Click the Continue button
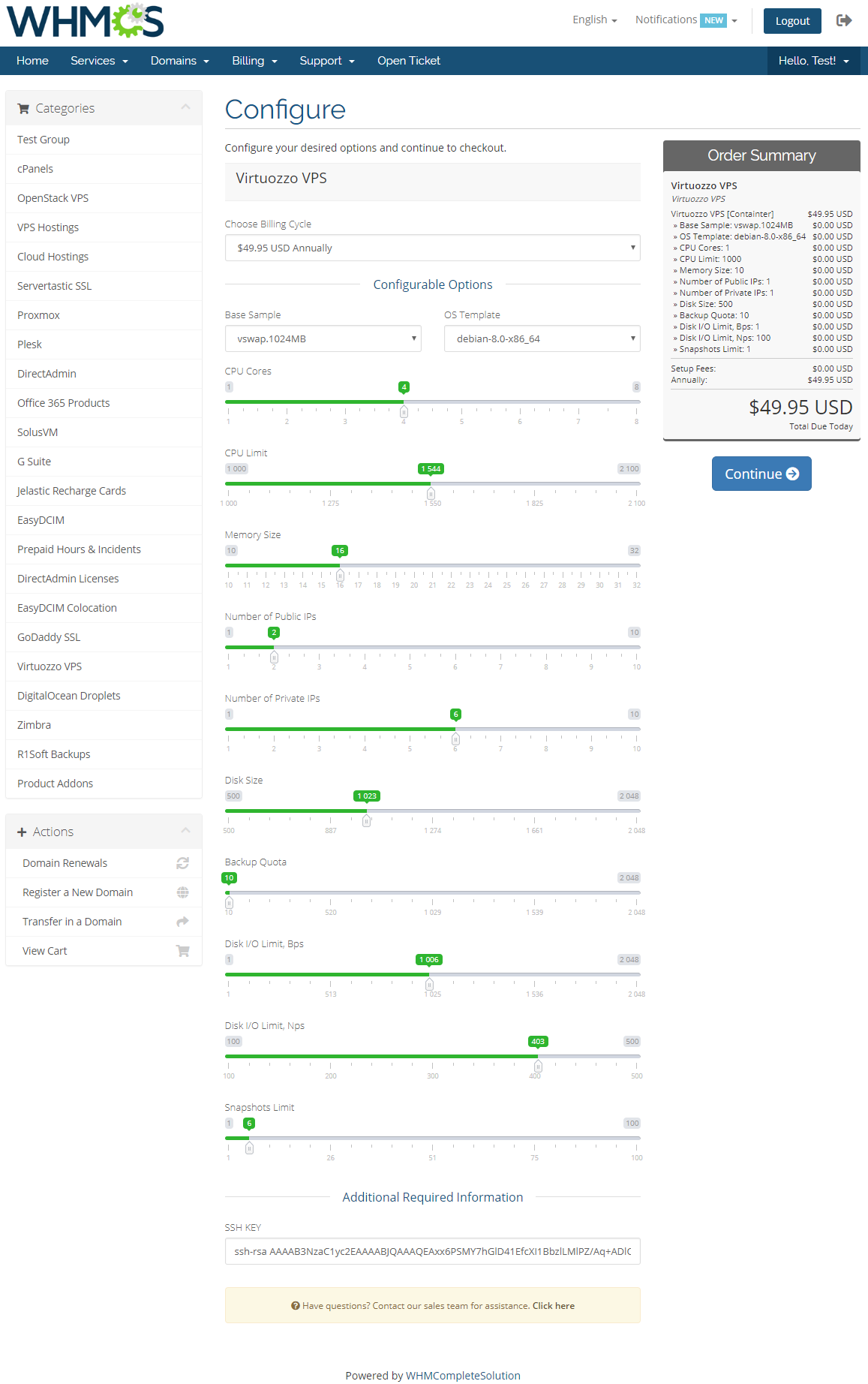This screenshot has width=868, height=1384. pyautogui.click(x=761, y=474)
